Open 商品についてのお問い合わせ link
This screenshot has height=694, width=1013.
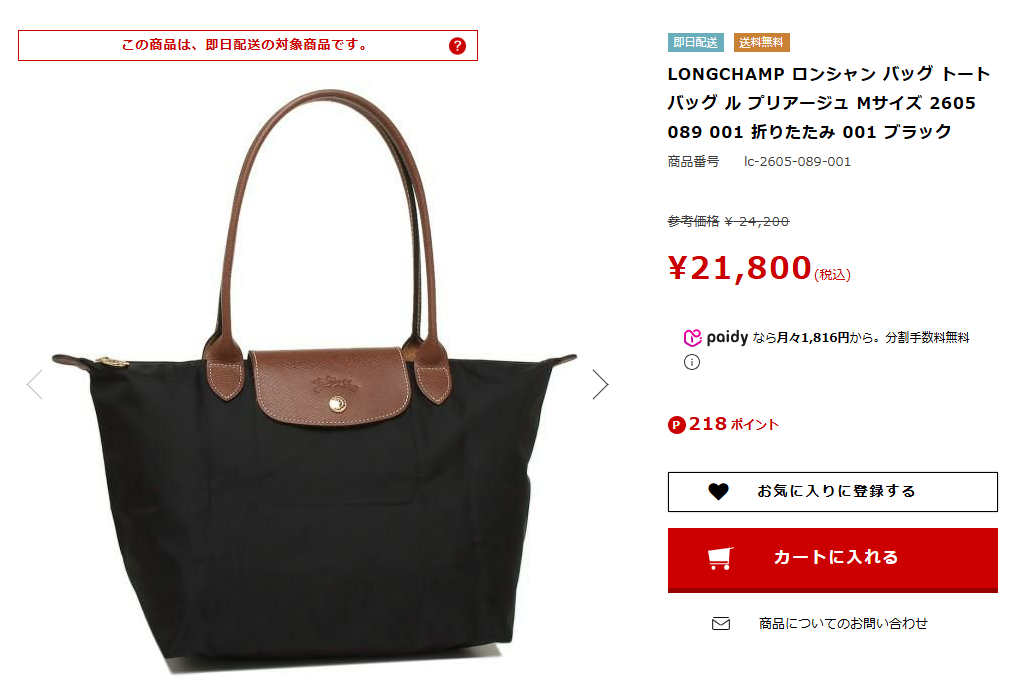tap(843, 624)
